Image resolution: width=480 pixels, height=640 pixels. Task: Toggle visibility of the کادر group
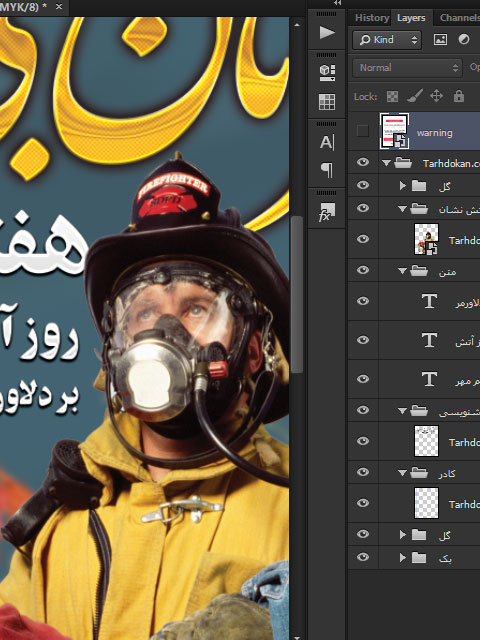pos(363,472)
